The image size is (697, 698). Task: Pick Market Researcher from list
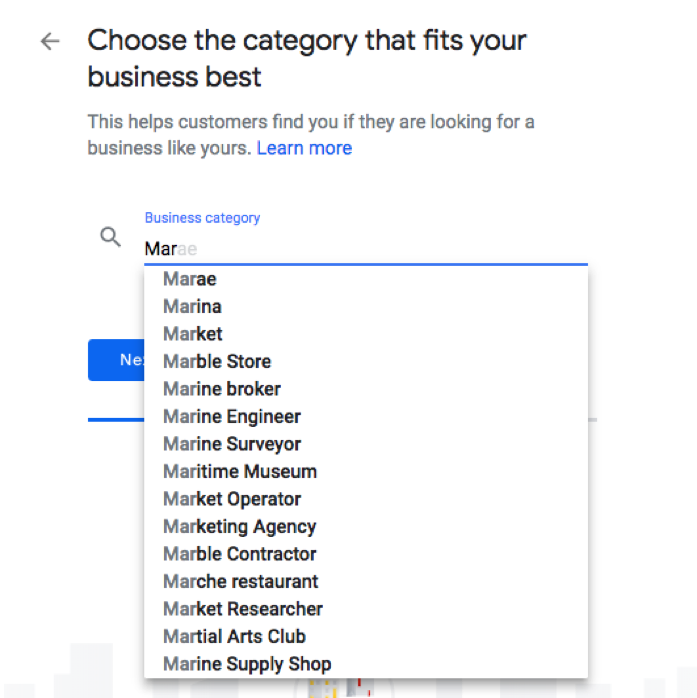[243, 609]
